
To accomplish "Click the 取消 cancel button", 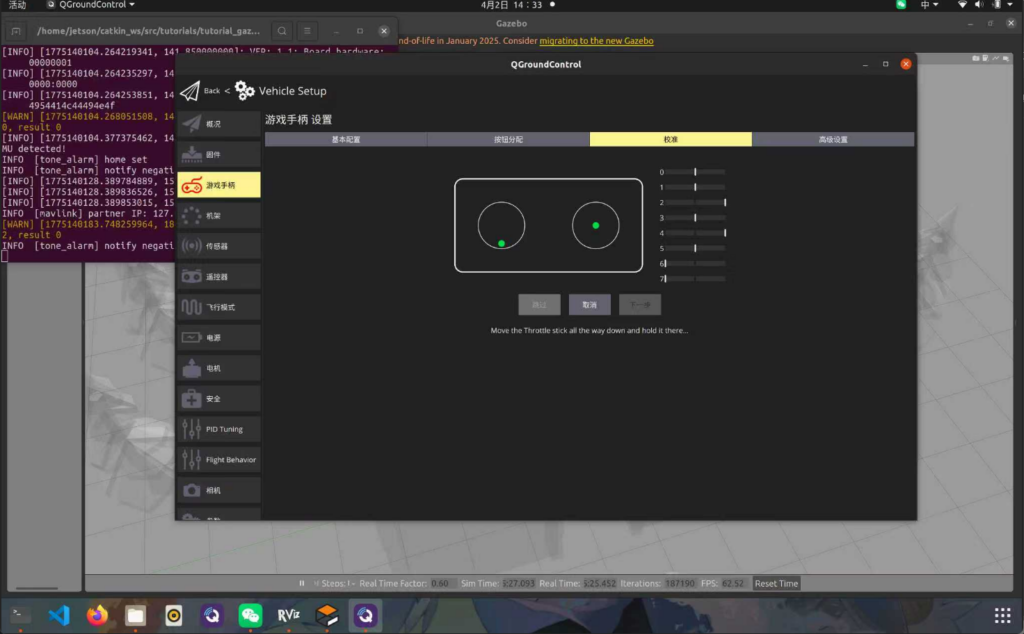I will [589, 305].
